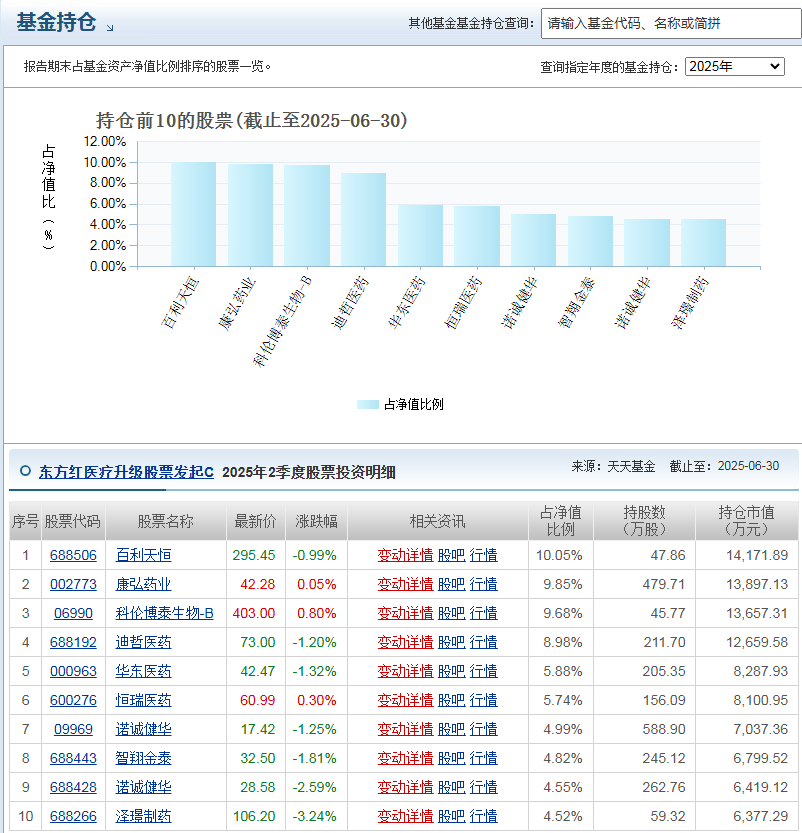Open 股吧 for 华东医药 row

coord(451,671)
